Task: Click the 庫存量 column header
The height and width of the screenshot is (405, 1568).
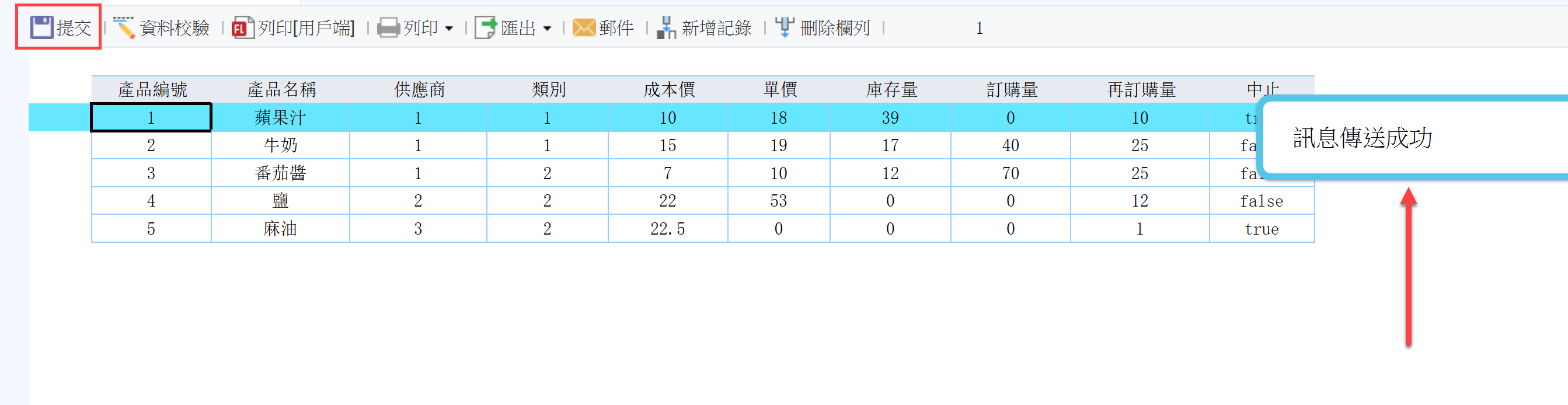Action: pyautogui.click(x=890, y=90)
